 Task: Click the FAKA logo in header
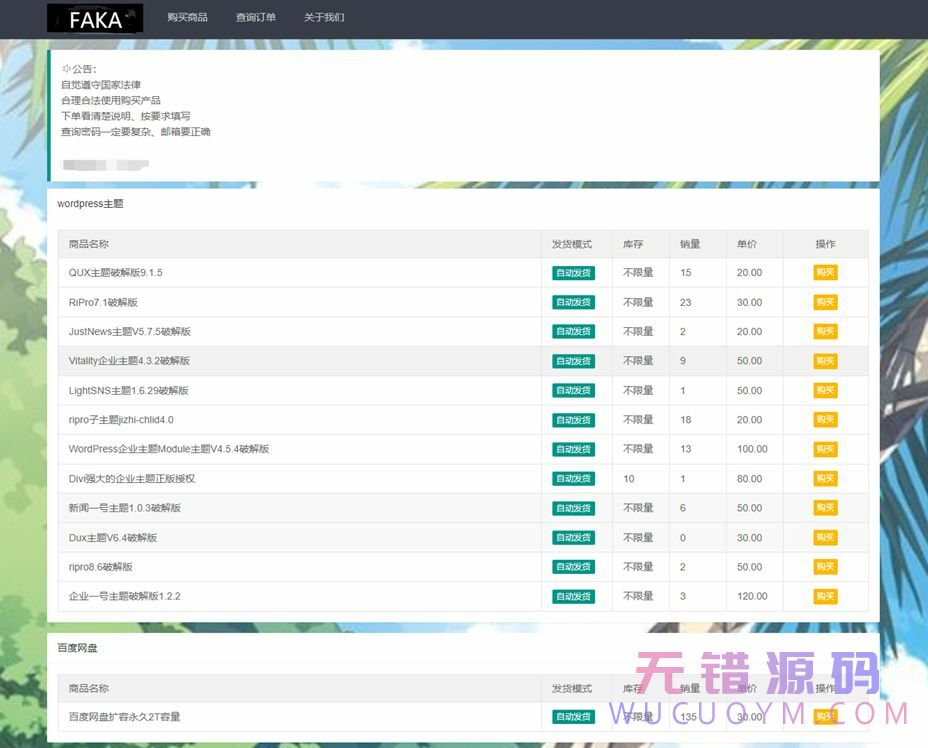click(x=95, y=19)
